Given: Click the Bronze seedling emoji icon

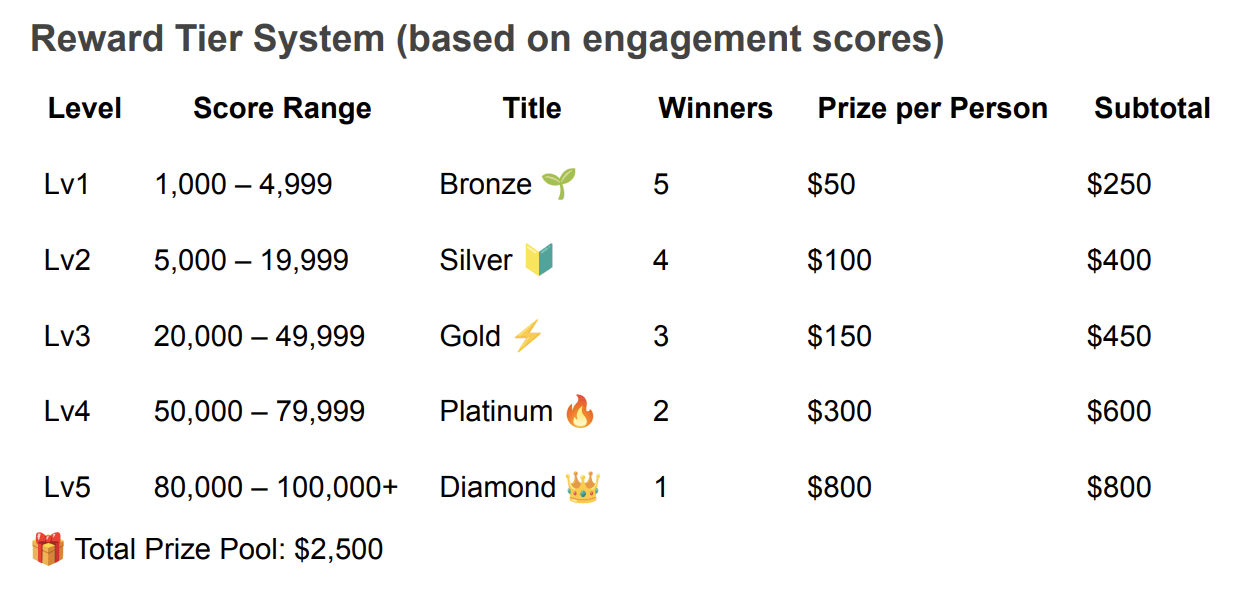Looking at the screenshot, I should coord(559,184).
